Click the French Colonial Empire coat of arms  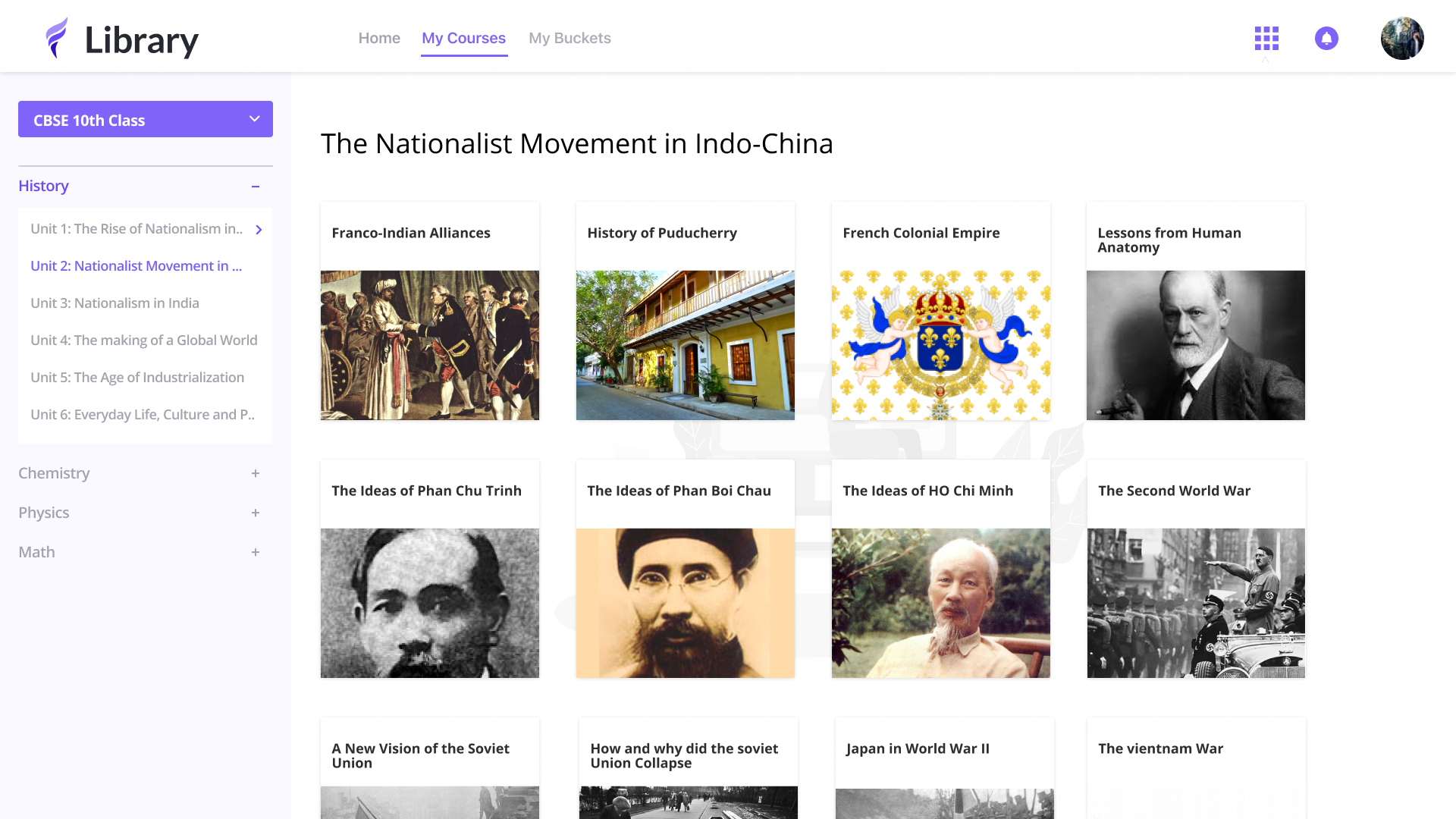click(x=940, y=345)
